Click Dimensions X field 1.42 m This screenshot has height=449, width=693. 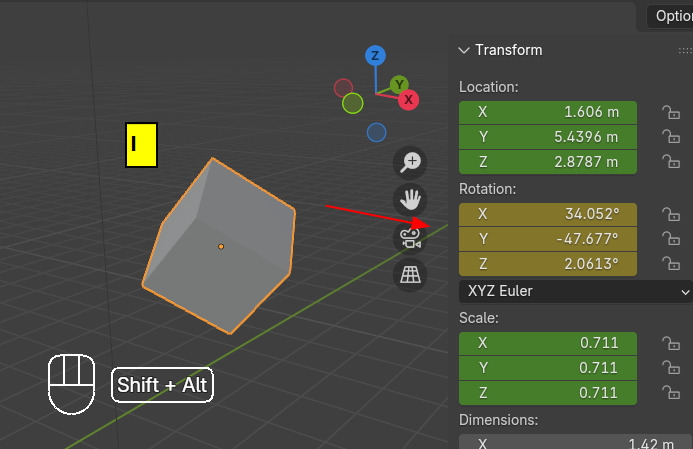coord(575,442)
